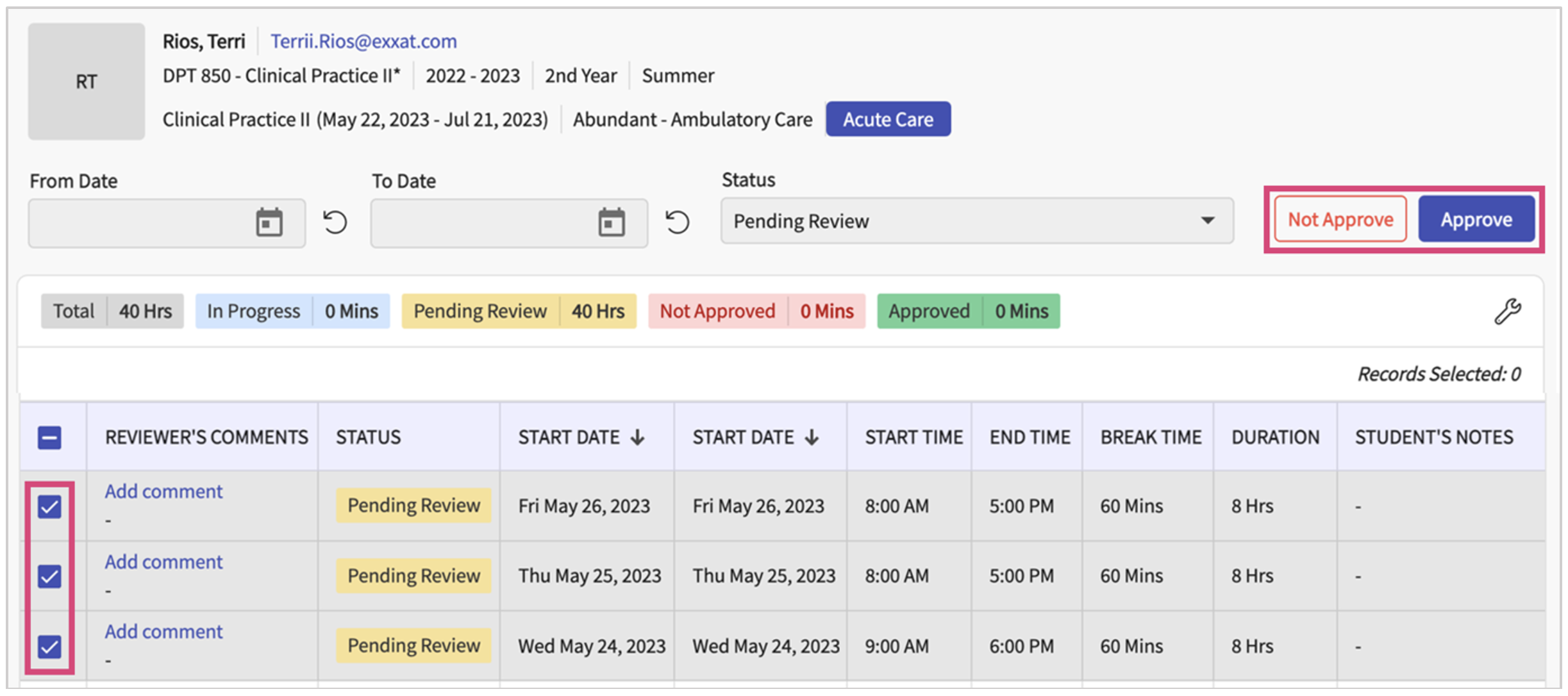Filter by Not Approved summary tab
This screenshot has height=696, width=1568.
tap(756, 311)
